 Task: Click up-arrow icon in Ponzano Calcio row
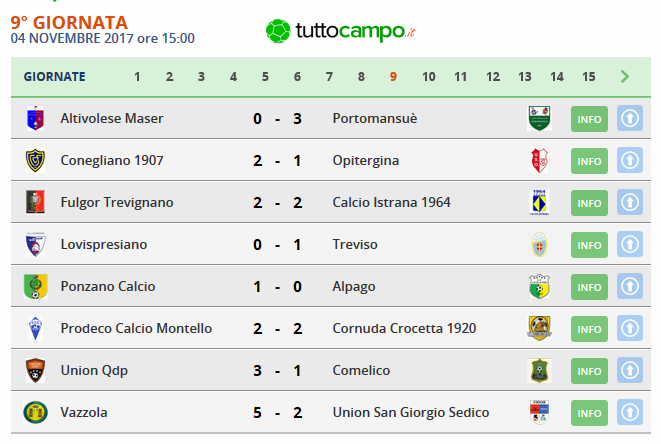(x=630, y=287)
